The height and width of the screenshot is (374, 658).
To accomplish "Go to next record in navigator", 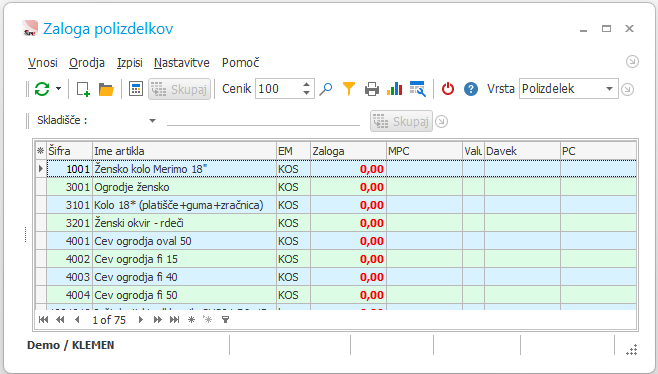I will pos(141,320).
